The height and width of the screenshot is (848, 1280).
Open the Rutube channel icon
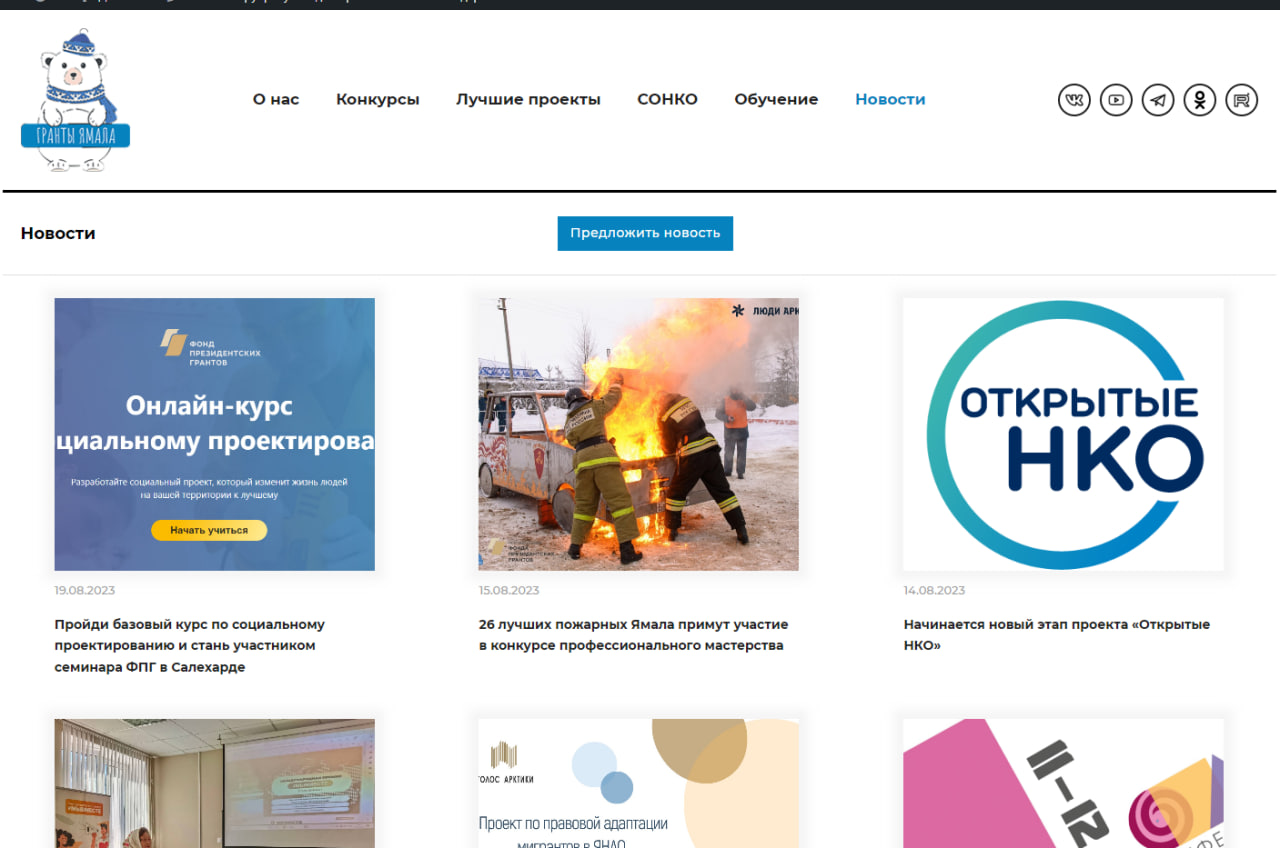[1241, 100]
